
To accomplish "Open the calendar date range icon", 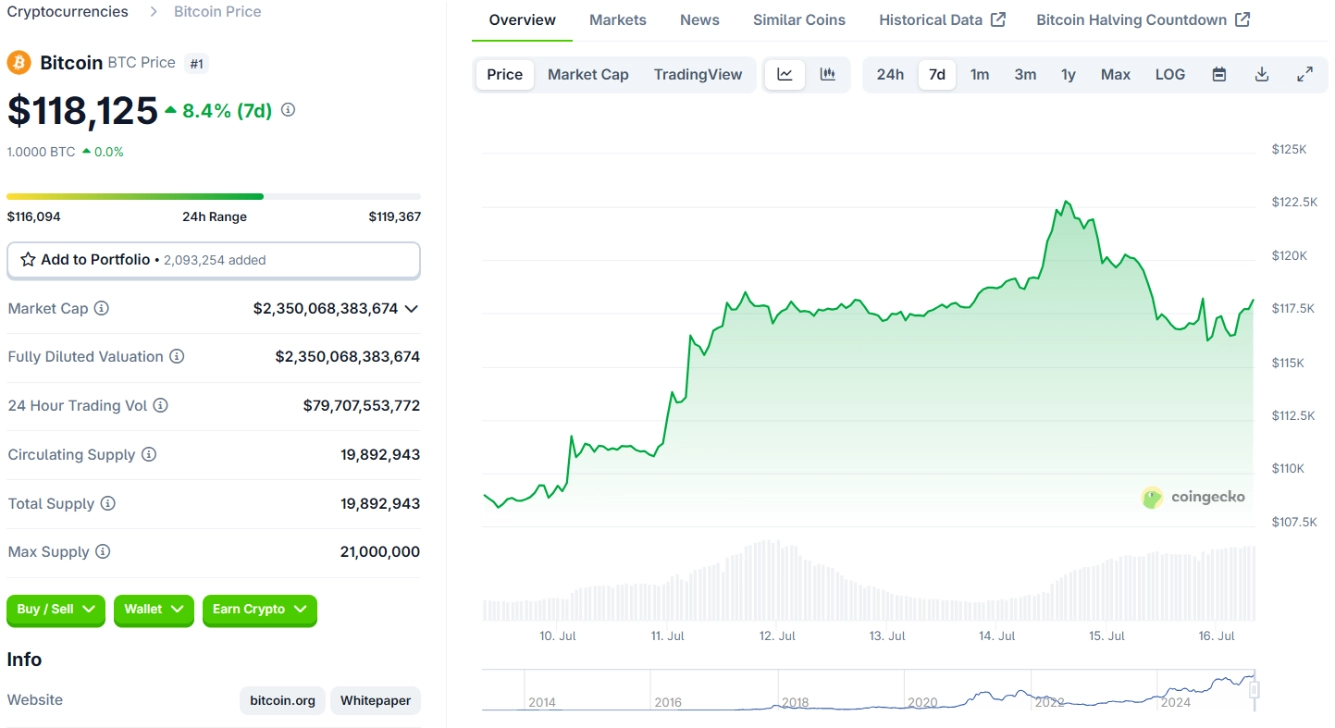I will pyautogui.click(x=1219, y=74).
